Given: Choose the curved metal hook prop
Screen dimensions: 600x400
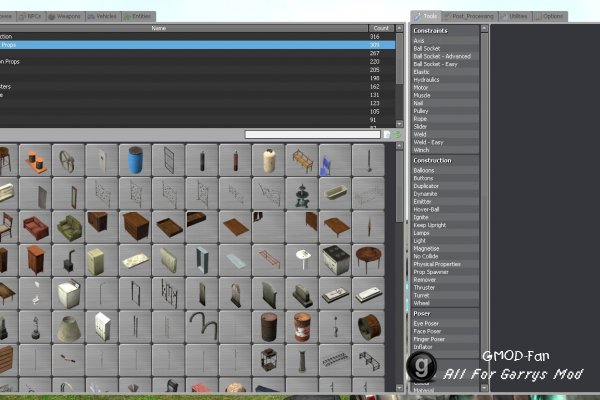Looking at the screenshot, I should pyautogui.click(x=202, y=327).
